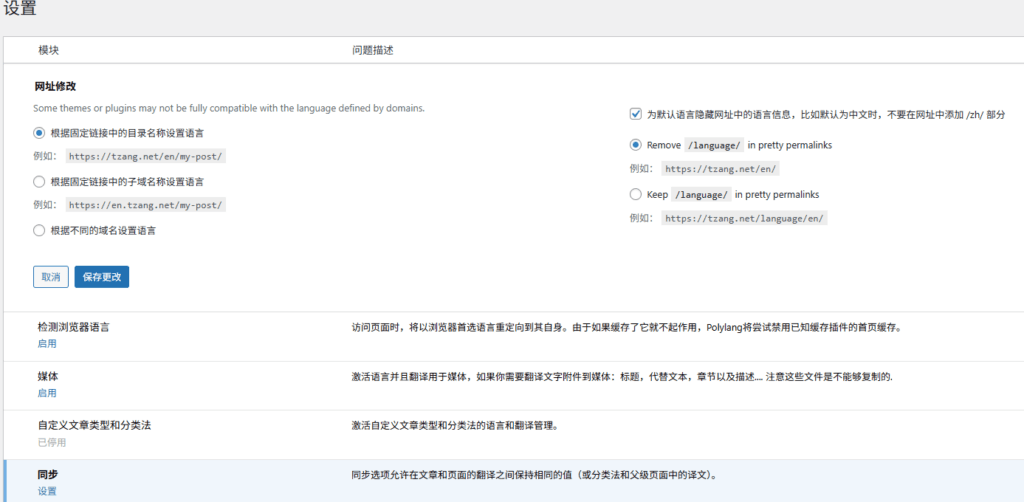The height and width of the screenshot is (502, 1024).
Task: Click the 问题描述 column header
Action: (377, 50)
